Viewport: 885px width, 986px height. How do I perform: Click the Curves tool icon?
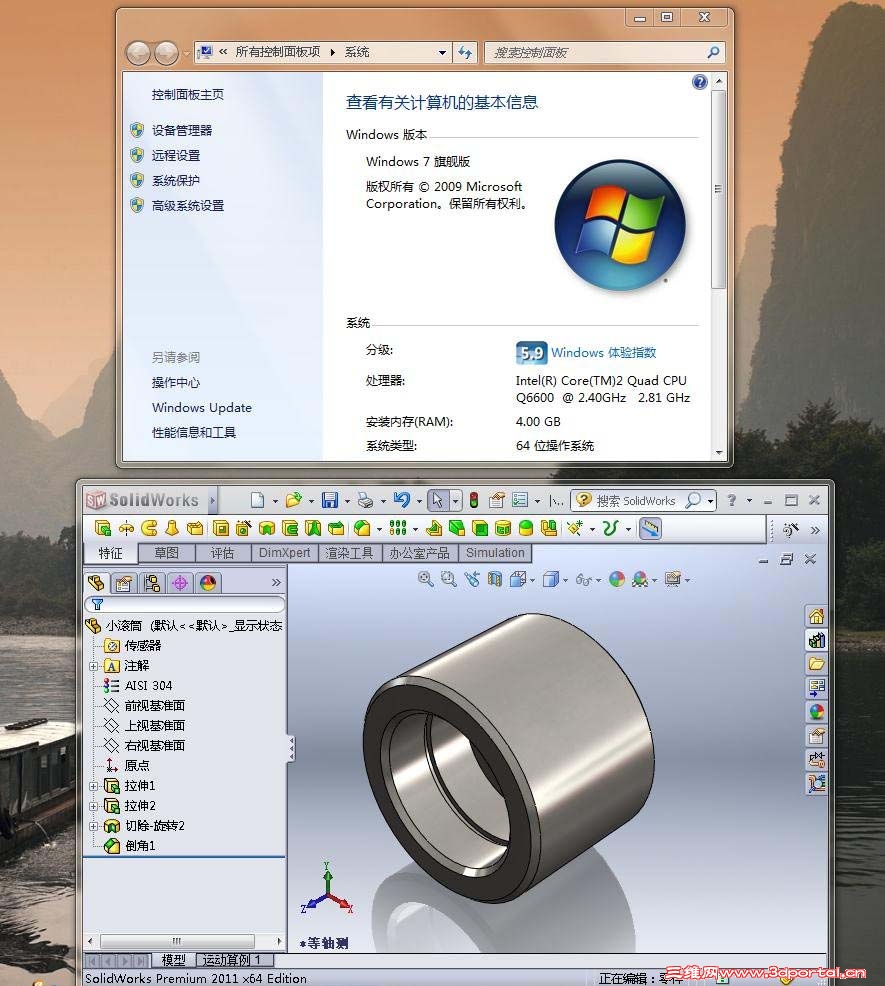(x=609, y=528)
